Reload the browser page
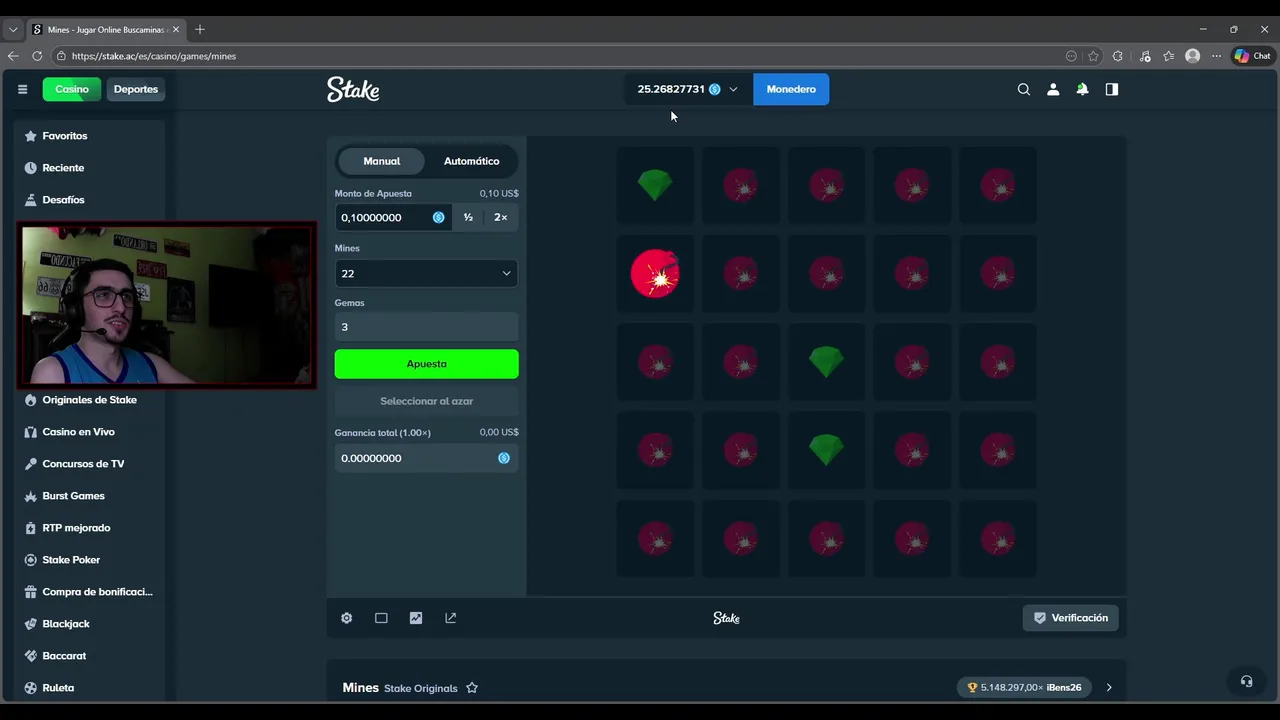The image size is (1280, 720). (x=37, y=56)
